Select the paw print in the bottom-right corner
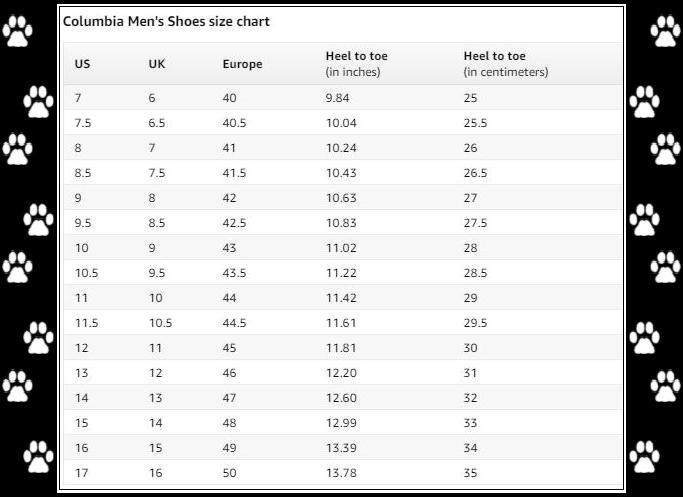683x497 pixels. tap(645, 456)
